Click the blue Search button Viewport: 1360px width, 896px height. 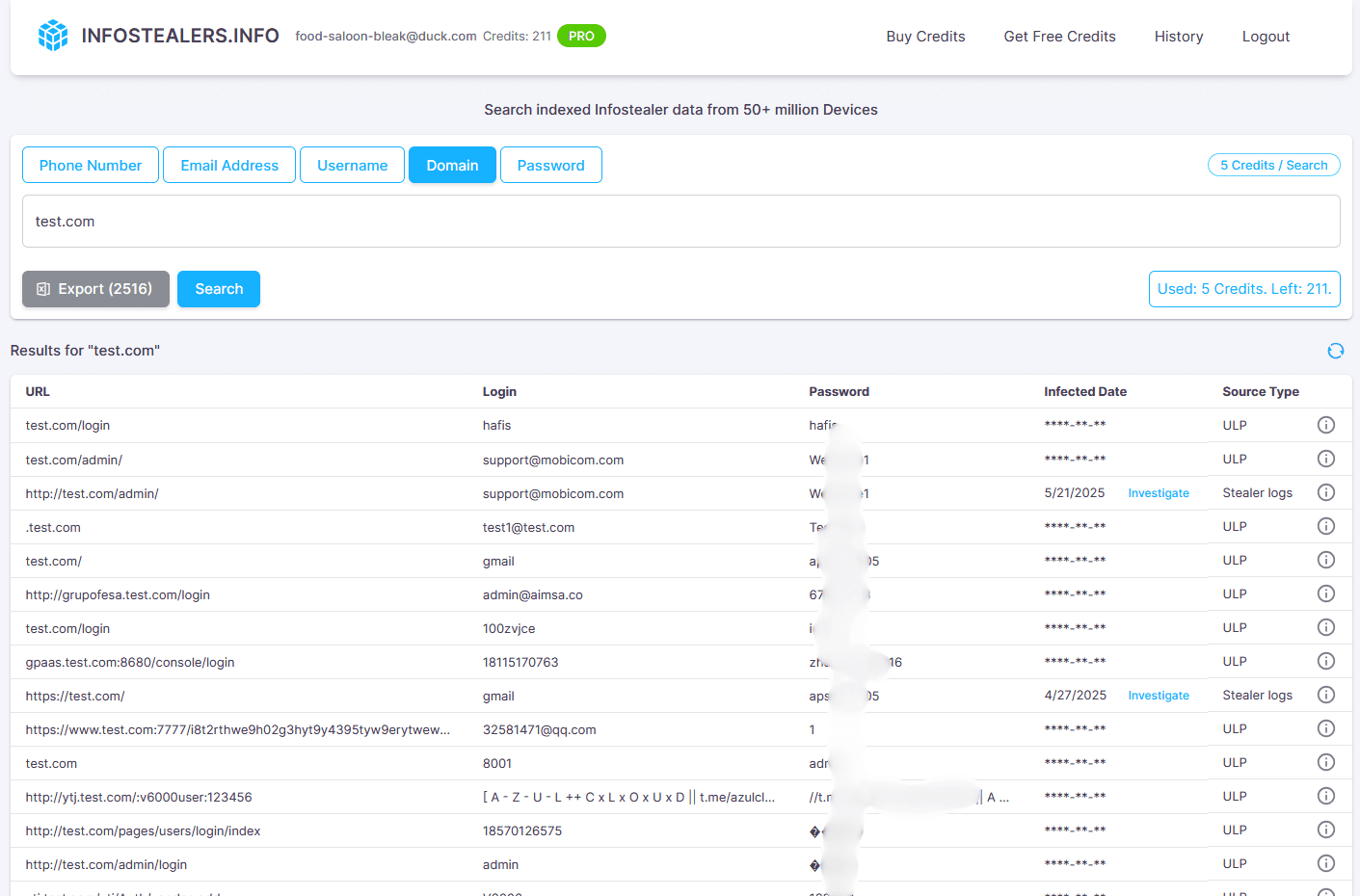tap(219, 289)
